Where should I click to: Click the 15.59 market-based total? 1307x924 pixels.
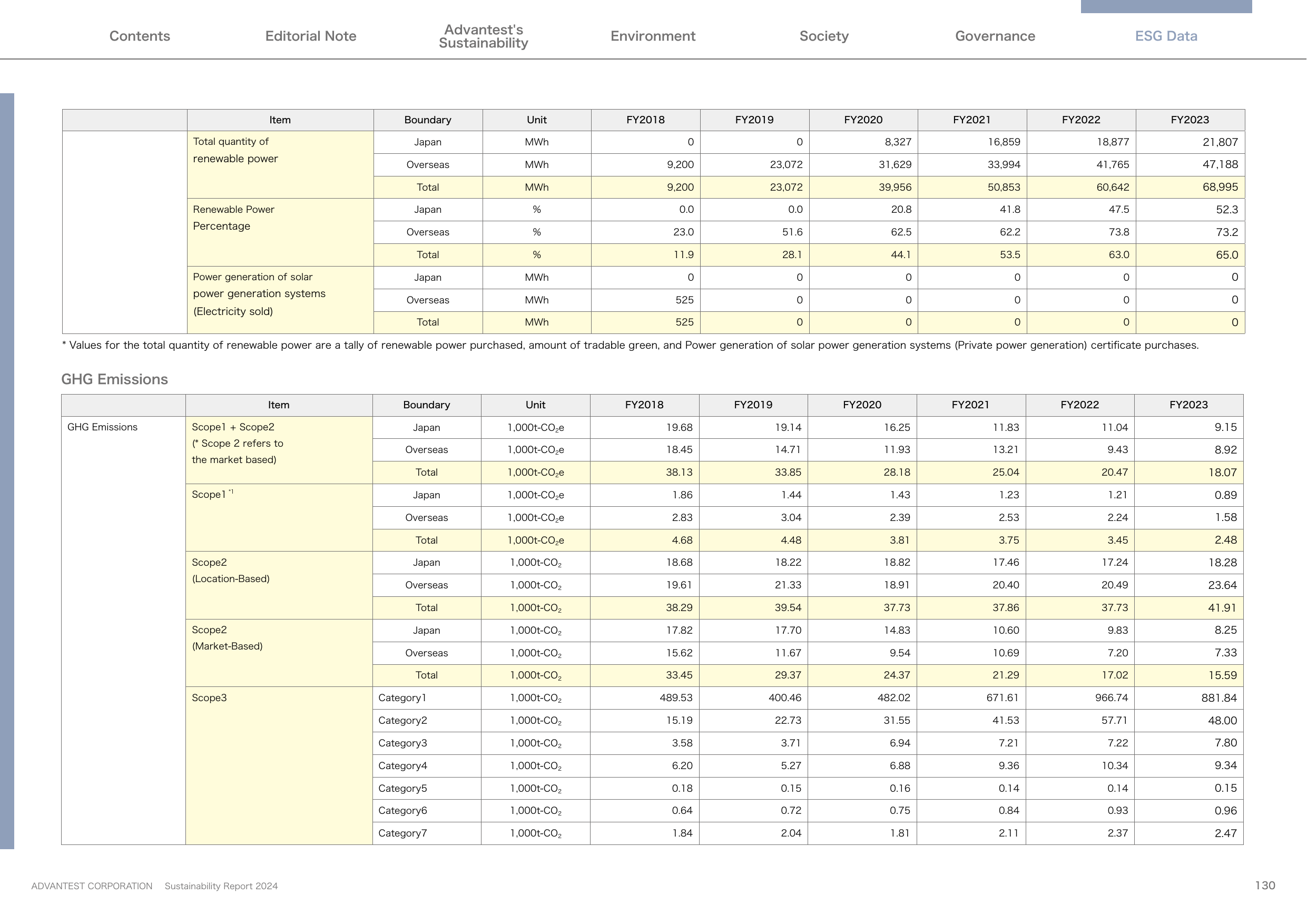(x=1222, y=675)
